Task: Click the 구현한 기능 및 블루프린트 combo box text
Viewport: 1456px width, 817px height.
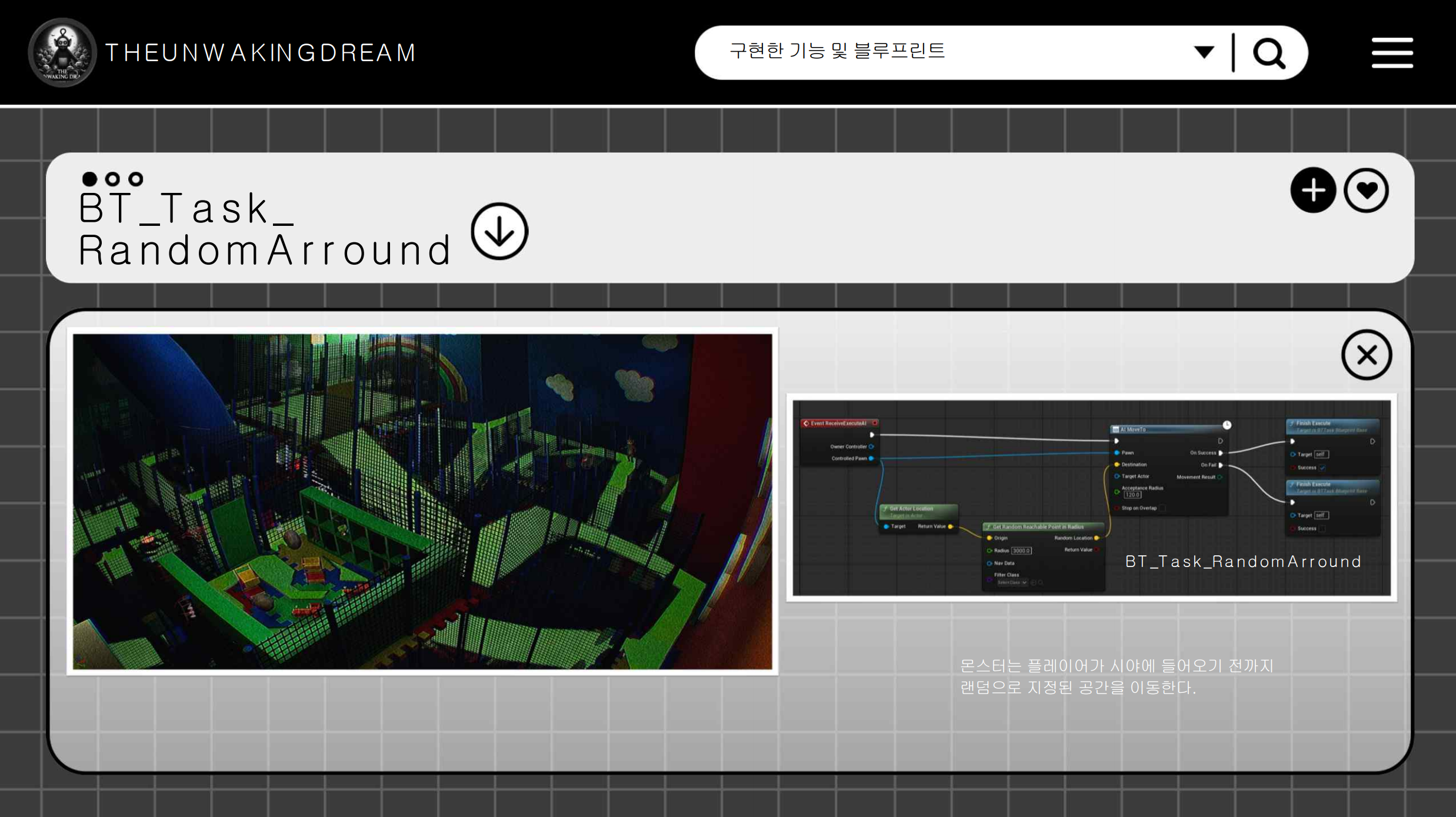Action: point(837,51)
